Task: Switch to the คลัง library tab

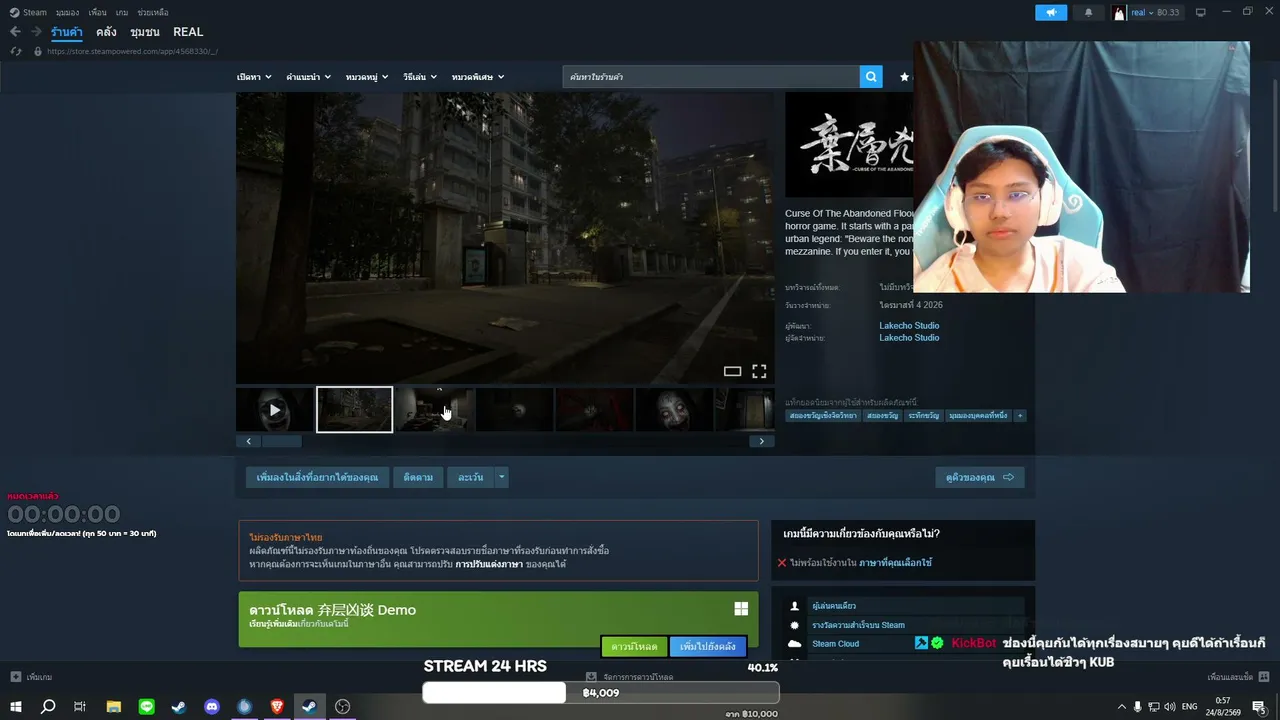Action: click(106, 32)
